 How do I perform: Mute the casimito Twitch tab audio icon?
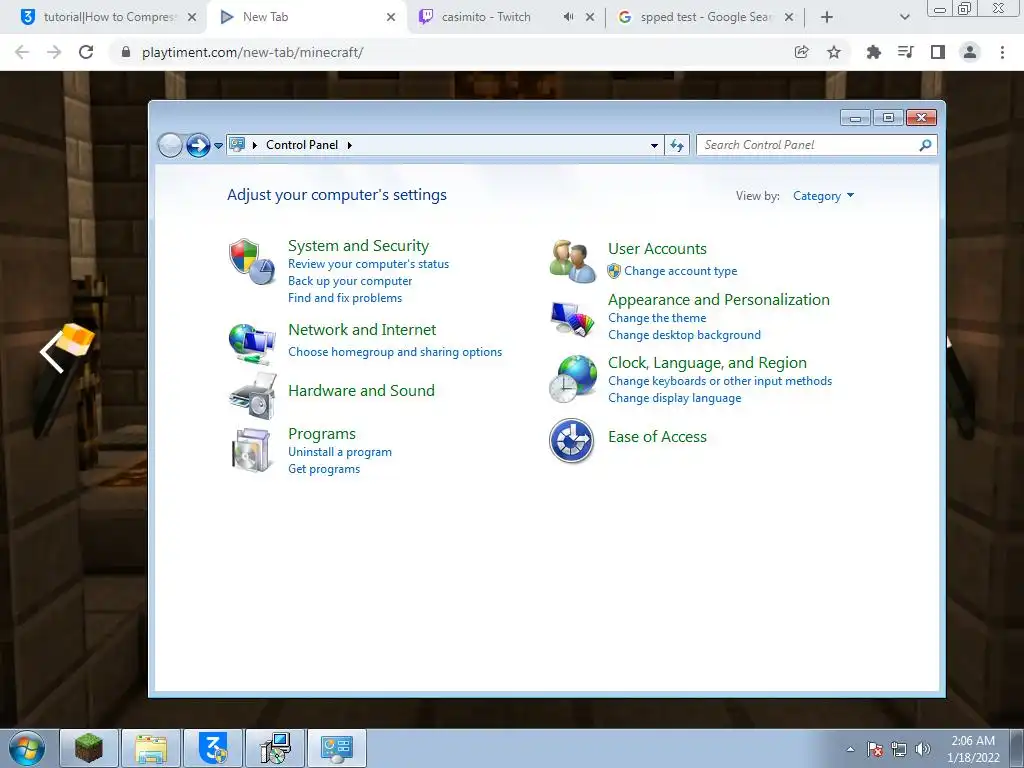click(568, 17)
